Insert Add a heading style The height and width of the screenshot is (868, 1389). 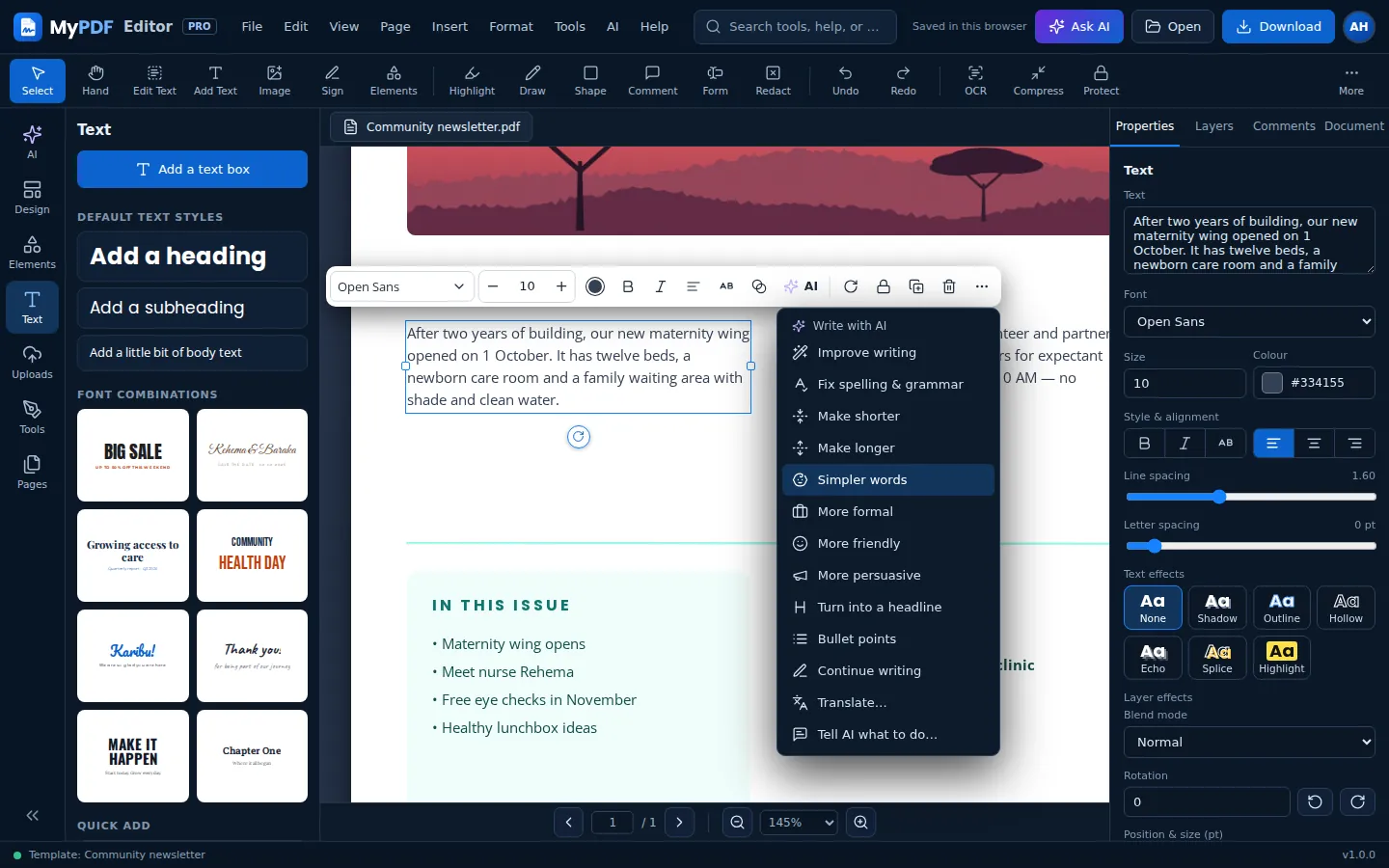[192, 257]
